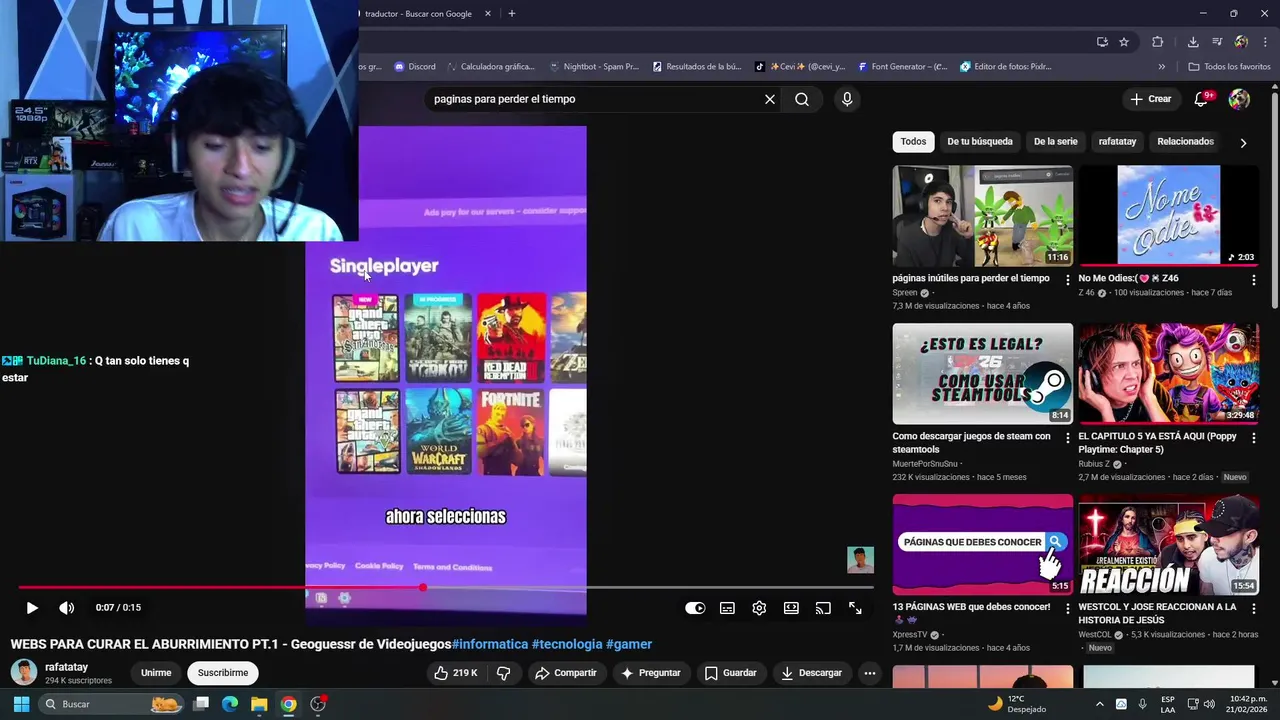
Task: Select the Relacionados chip
Action: pyautogui.click(x=1185, y=142)
